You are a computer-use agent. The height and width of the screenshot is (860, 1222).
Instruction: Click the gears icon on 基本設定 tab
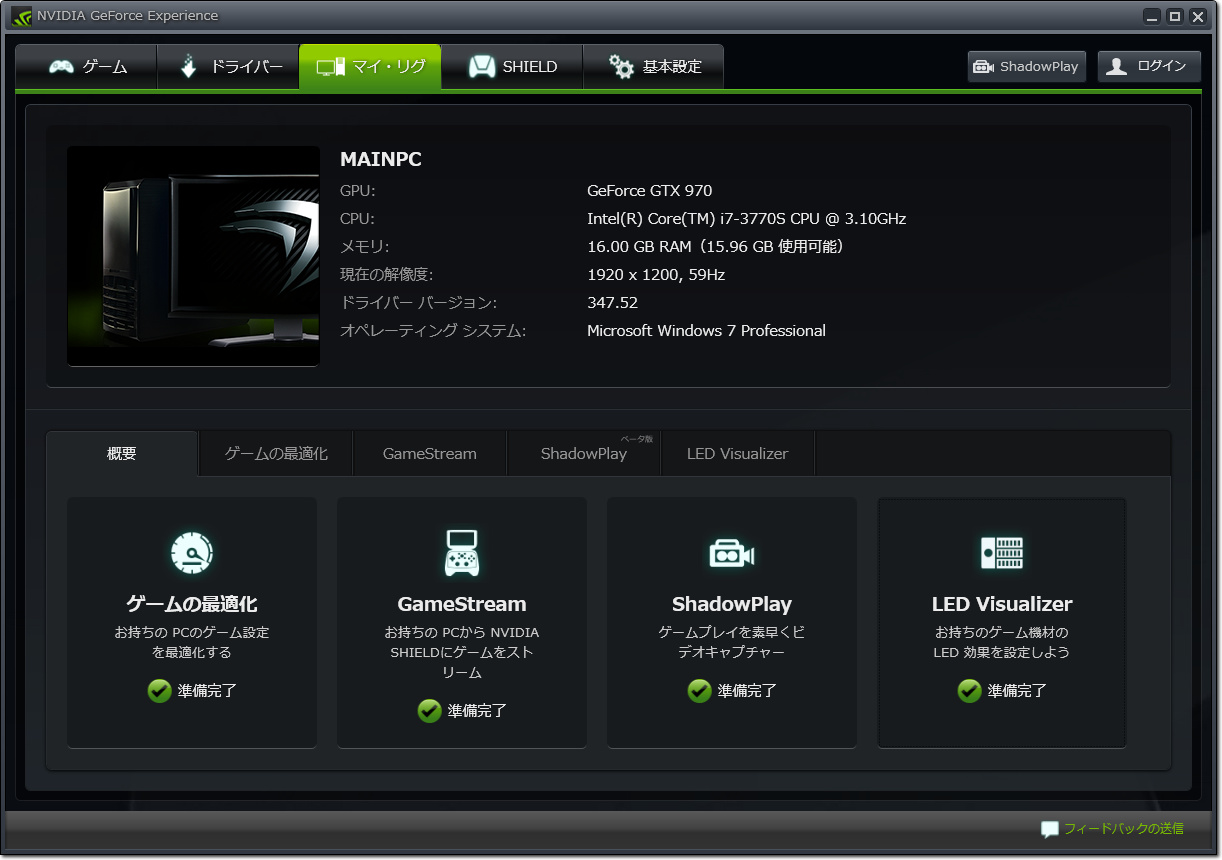[622, 67]
